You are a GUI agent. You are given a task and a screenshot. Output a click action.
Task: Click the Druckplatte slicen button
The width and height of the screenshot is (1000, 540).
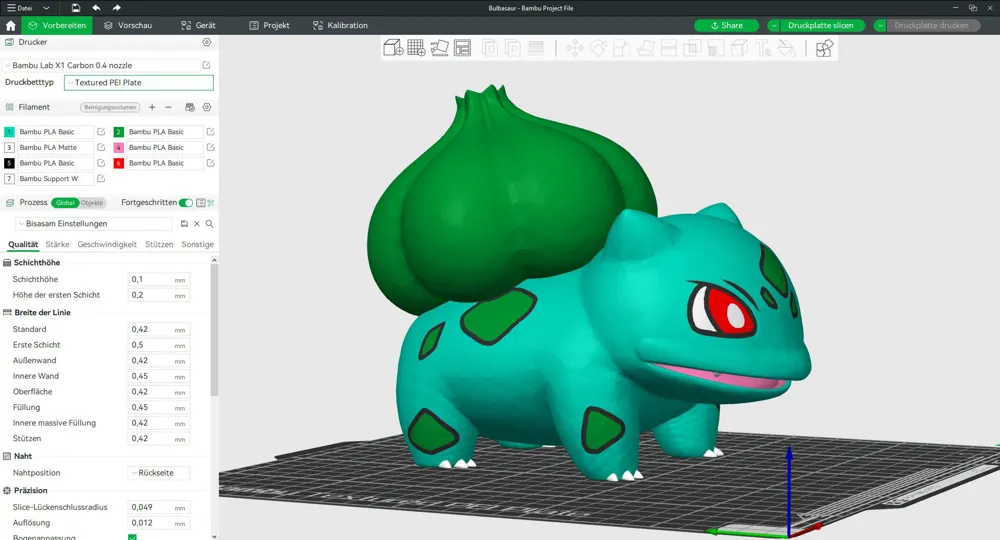click(821, 26)
